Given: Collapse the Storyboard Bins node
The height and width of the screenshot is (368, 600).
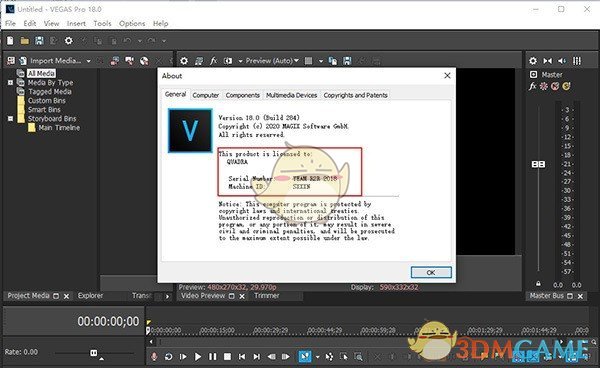Looking at the screenshot, I should (x=10, y=119).
